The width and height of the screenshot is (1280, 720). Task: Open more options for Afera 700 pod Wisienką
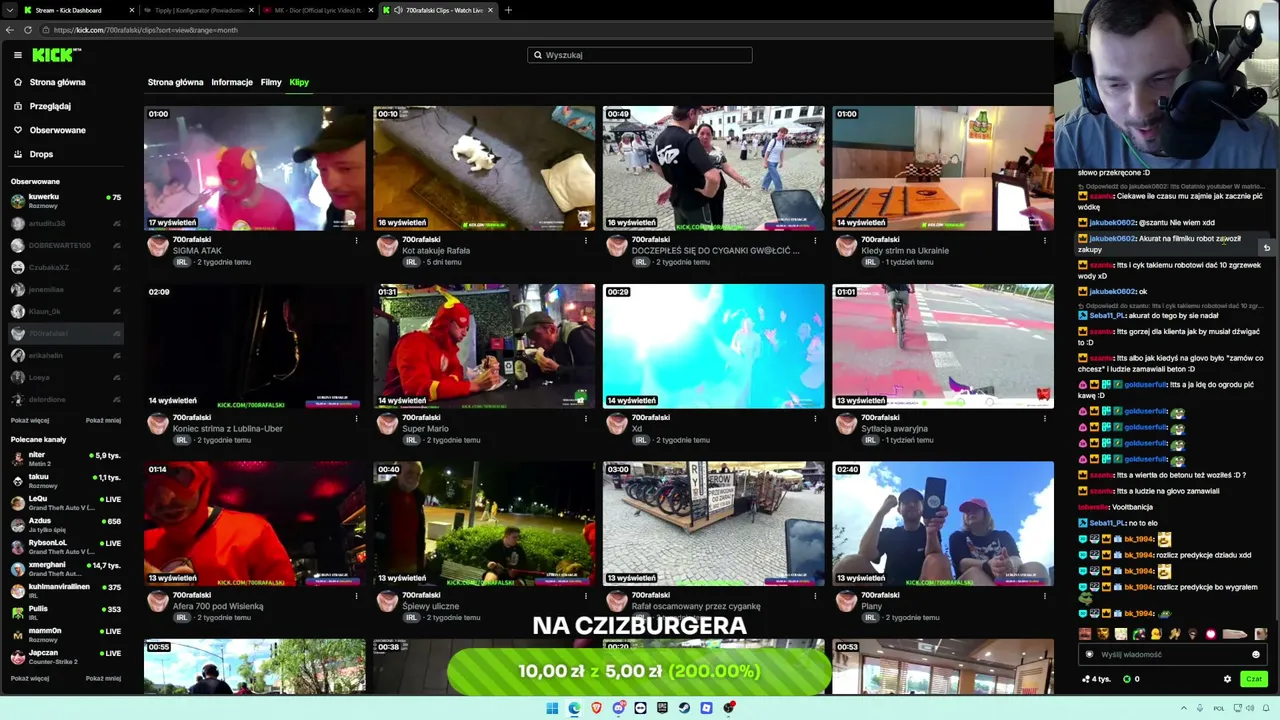357,596
